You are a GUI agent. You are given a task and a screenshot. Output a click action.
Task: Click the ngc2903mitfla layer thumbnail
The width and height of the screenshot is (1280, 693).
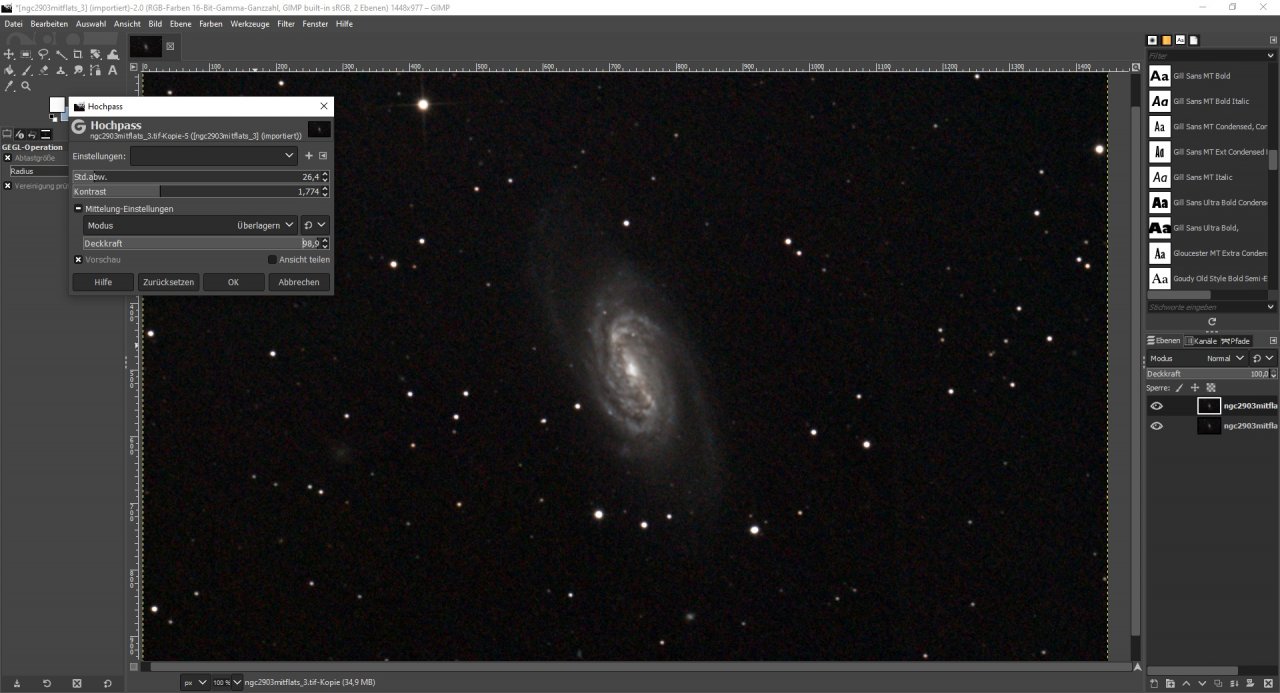pos(1209,405)
